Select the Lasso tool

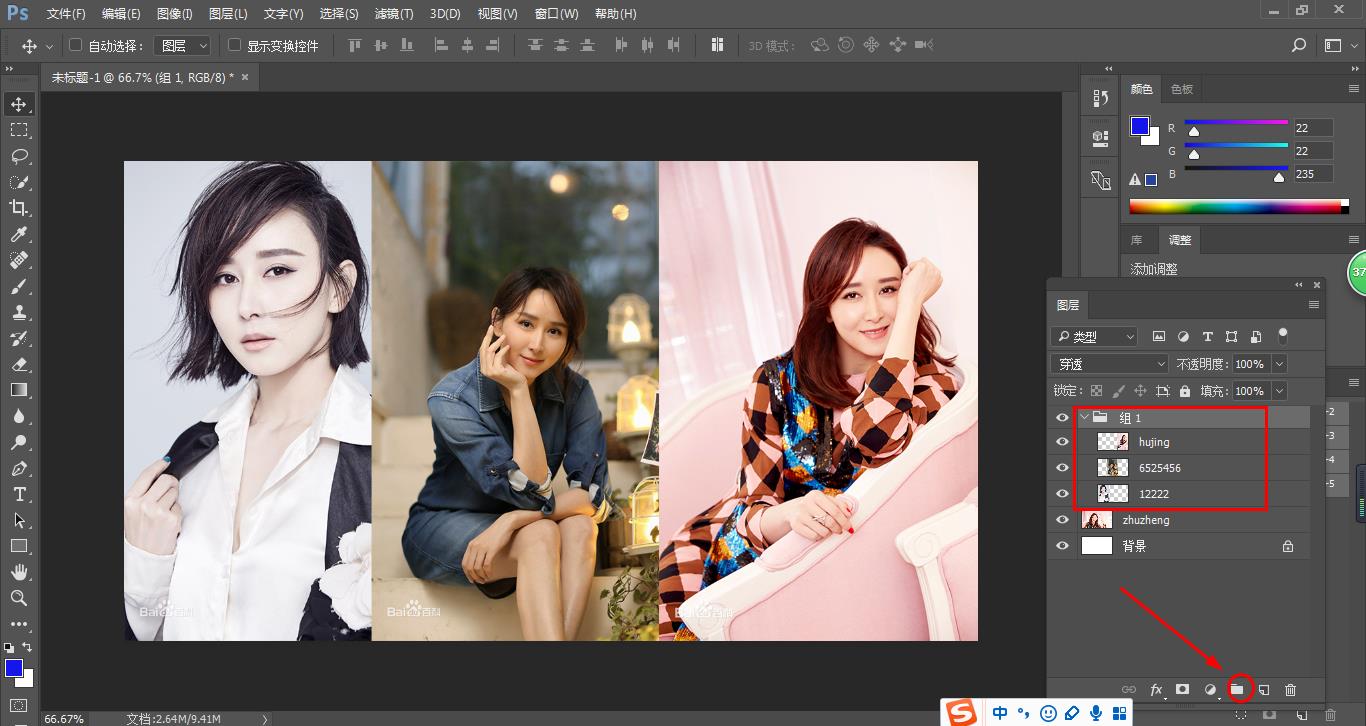point(19,156)
